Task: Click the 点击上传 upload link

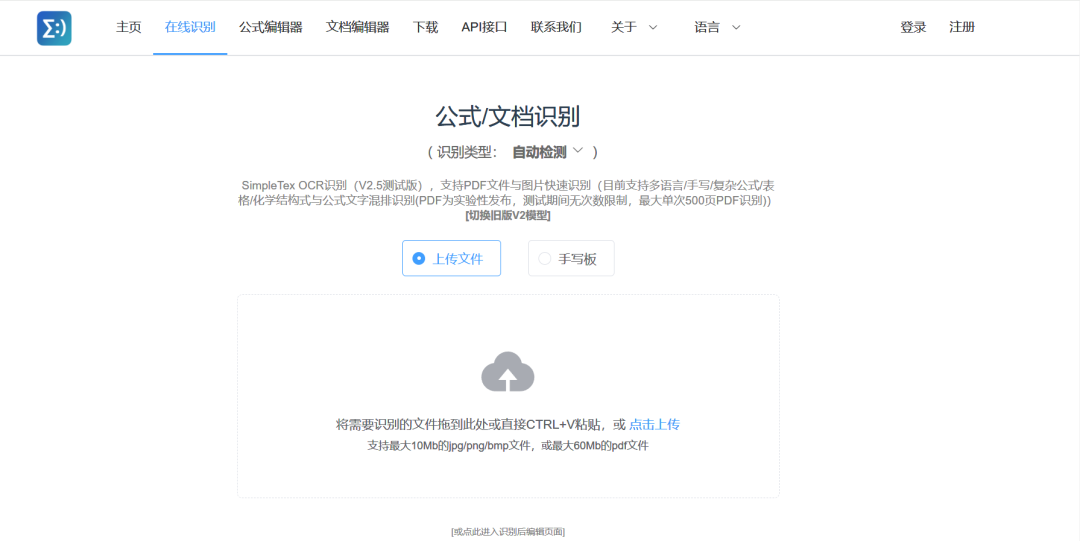Action: [x=654, y=424]
